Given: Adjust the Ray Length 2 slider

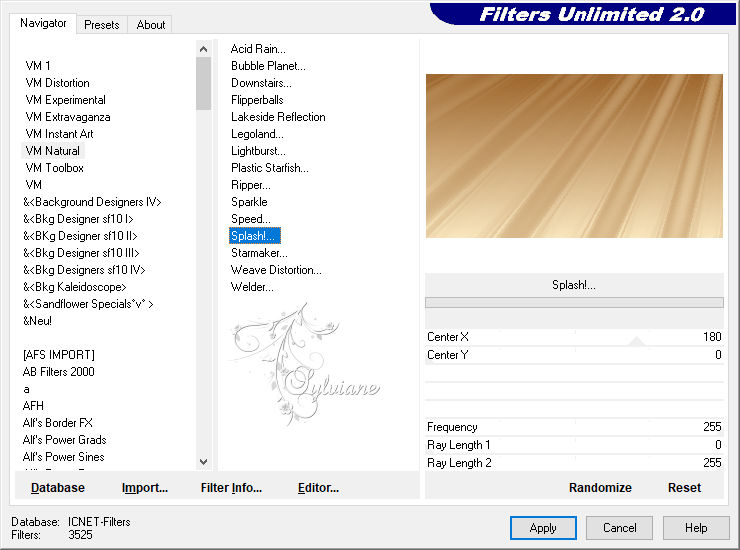Looking at the screenshot, I should tap(574, 463).
